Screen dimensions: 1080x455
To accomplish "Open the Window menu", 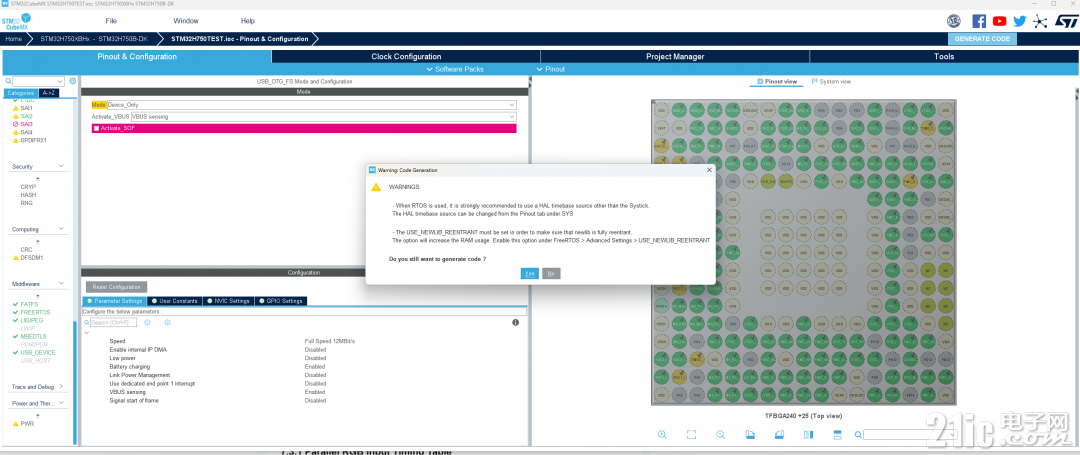I will click(186, 21).
